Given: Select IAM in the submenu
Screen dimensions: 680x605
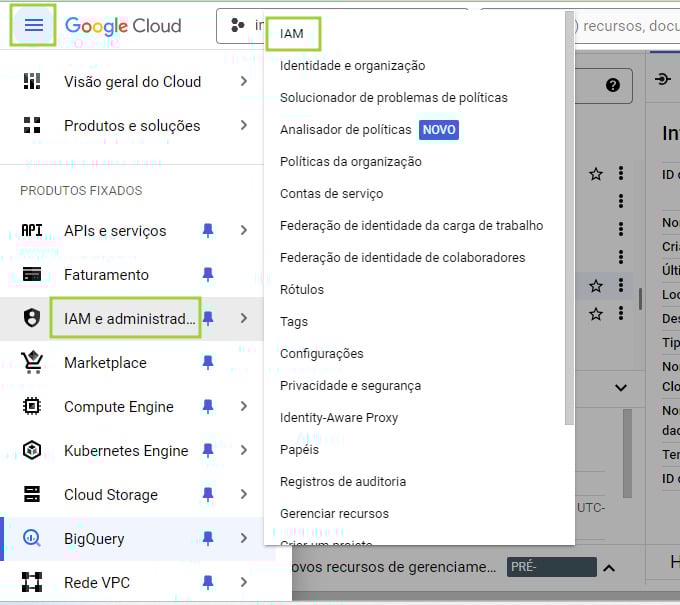Looking at the screenshot, I should click(292, 34).
